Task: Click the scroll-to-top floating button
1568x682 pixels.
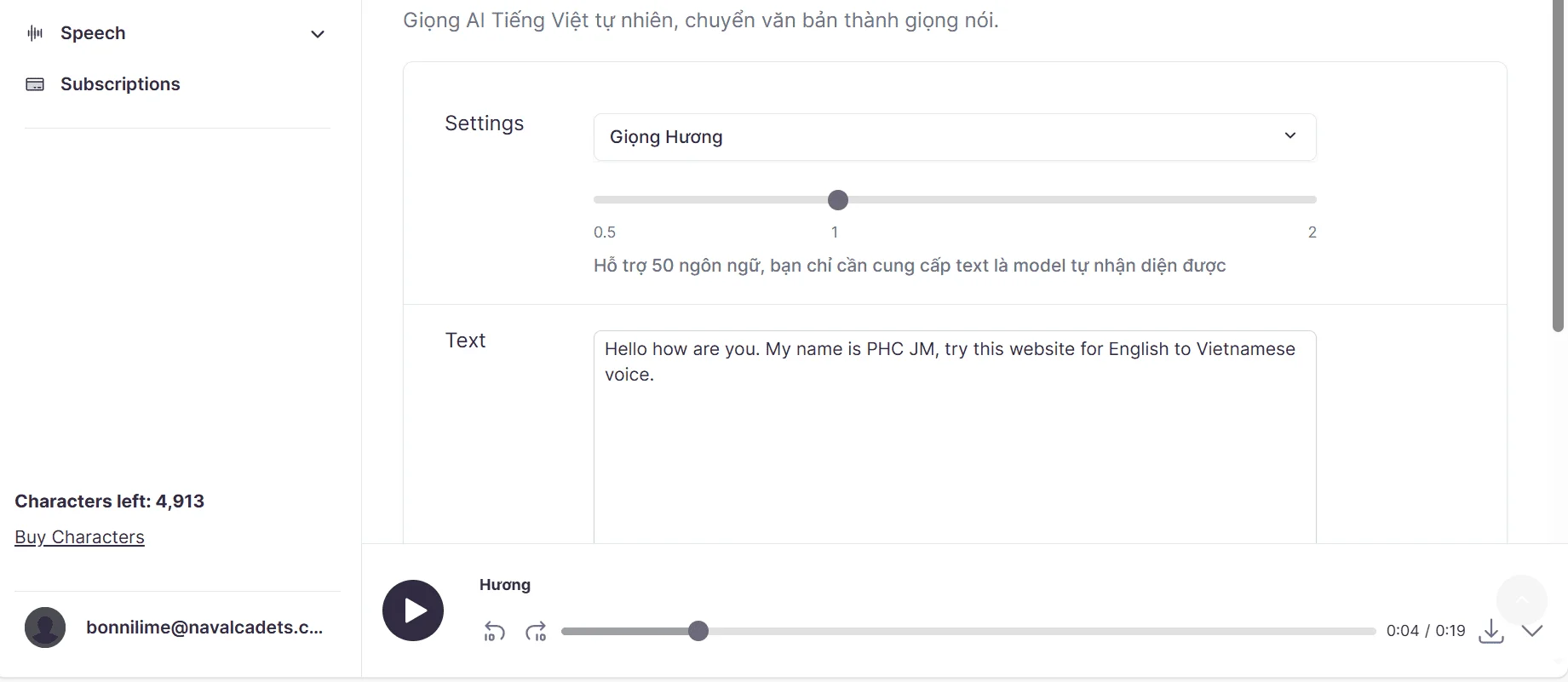Action: point(1522,600)
